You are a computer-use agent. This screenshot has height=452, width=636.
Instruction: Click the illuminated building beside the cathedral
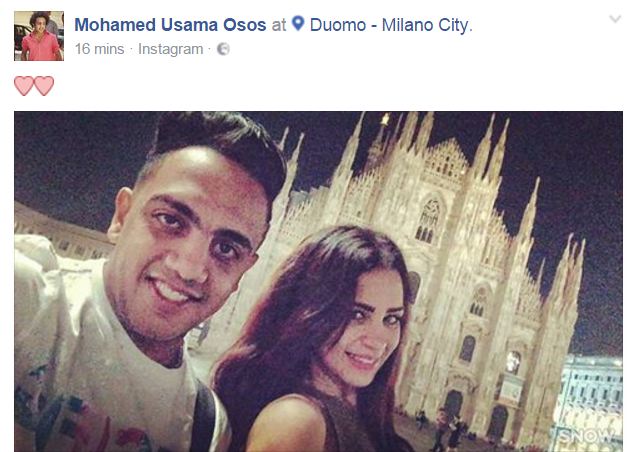point(591,396)
